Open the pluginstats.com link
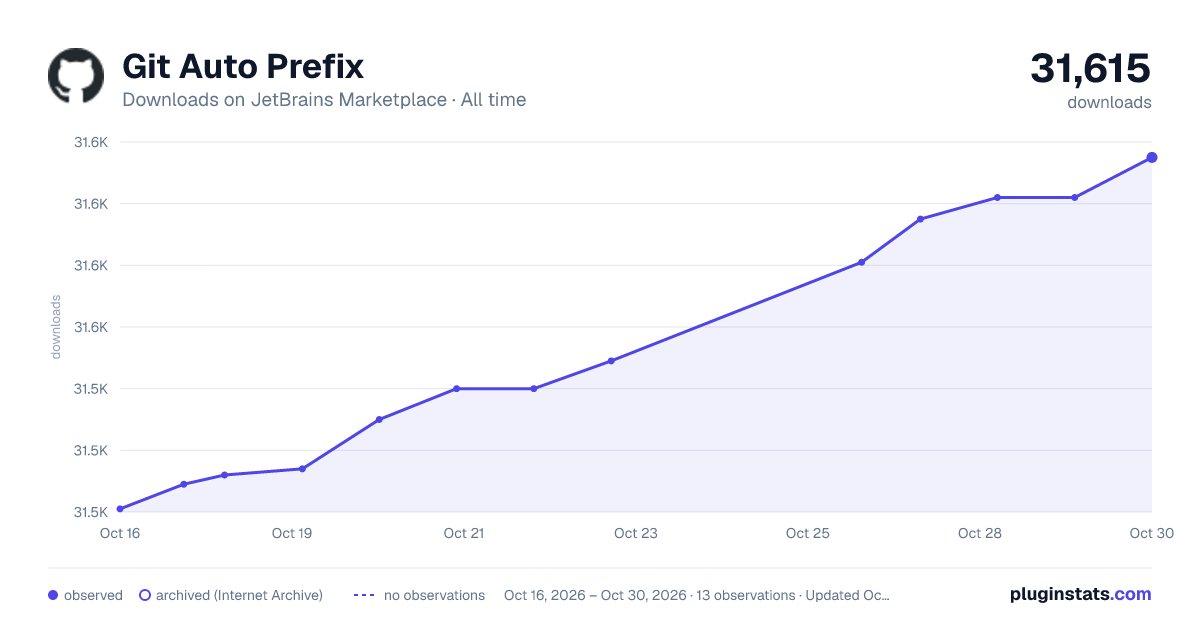 (x=1080, y=594)
